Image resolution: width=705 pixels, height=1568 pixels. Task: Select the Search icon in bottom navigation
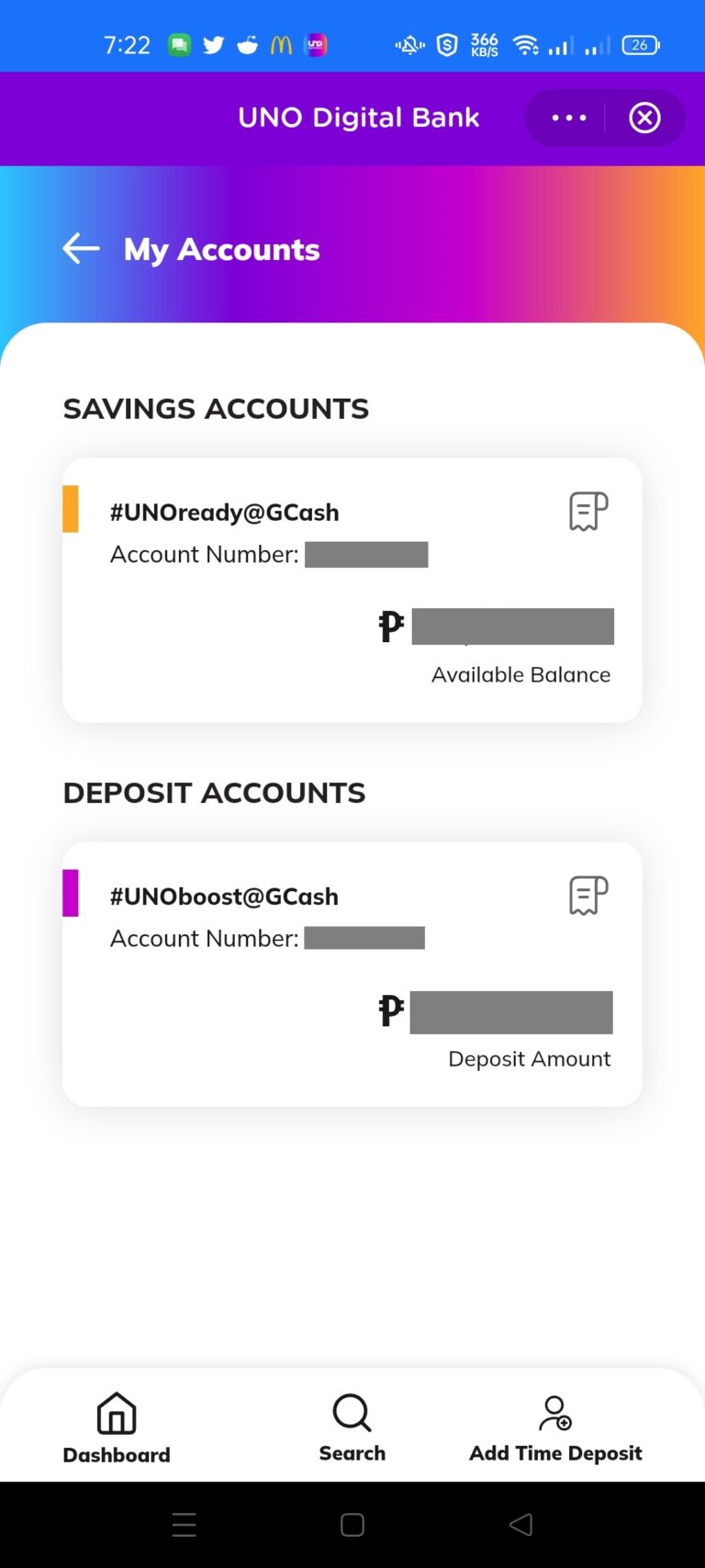(x=352, y=1413)
